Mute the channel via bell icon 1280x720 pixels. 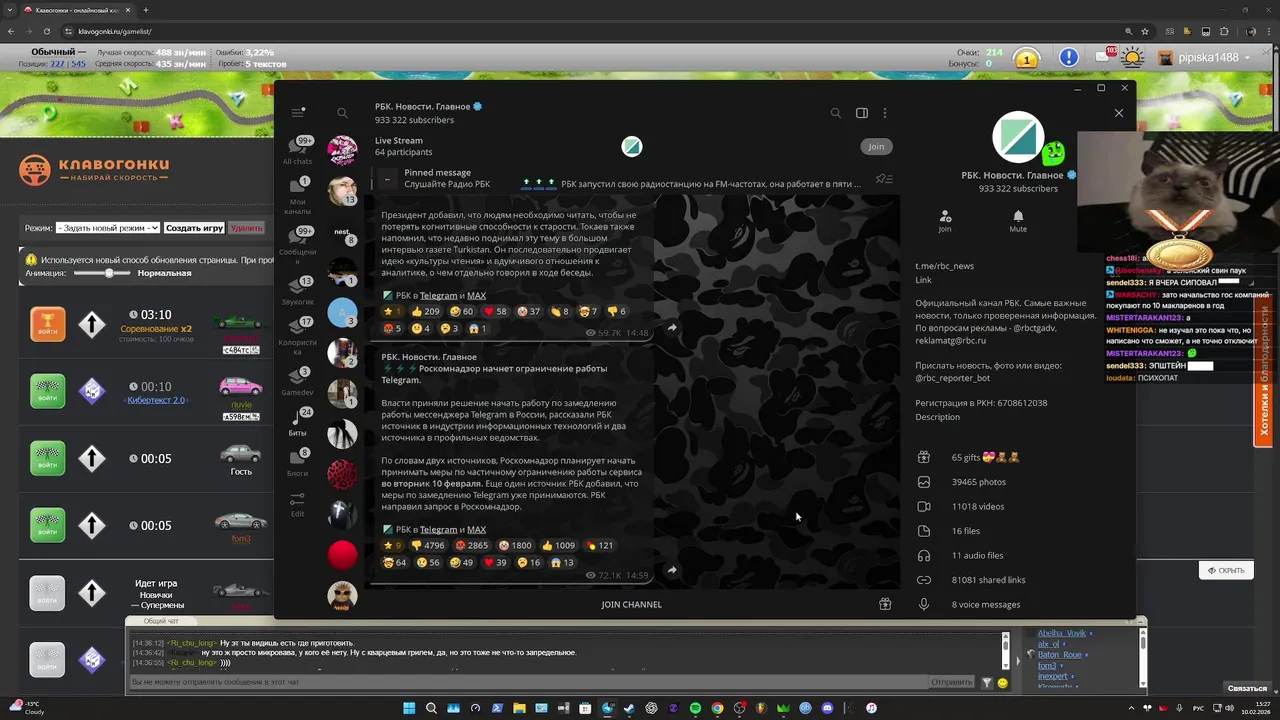pos(1018,221)
